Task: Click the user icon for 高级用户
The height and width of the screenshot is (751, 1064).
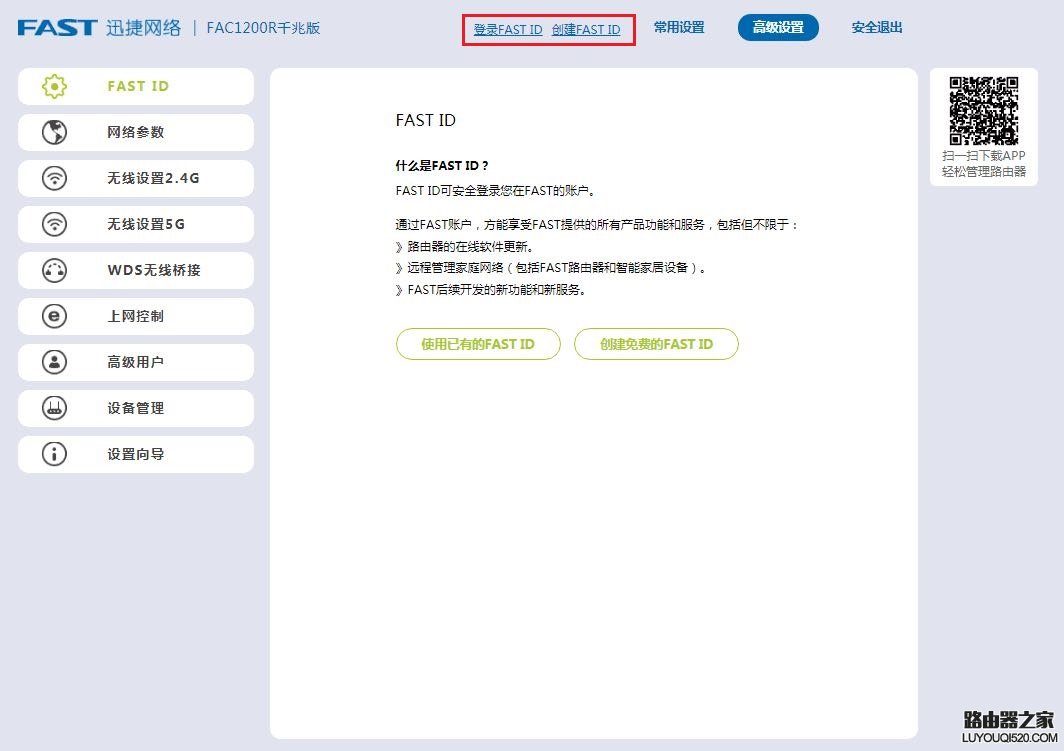Action: pyautogui.click(x=54, y=362)
